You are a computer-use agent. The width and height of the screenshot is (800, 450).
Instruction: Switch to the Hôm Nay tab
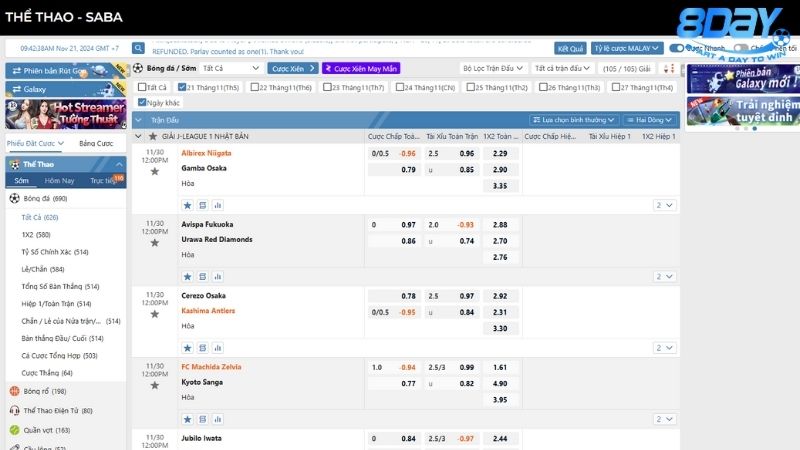tap(59, 181)
